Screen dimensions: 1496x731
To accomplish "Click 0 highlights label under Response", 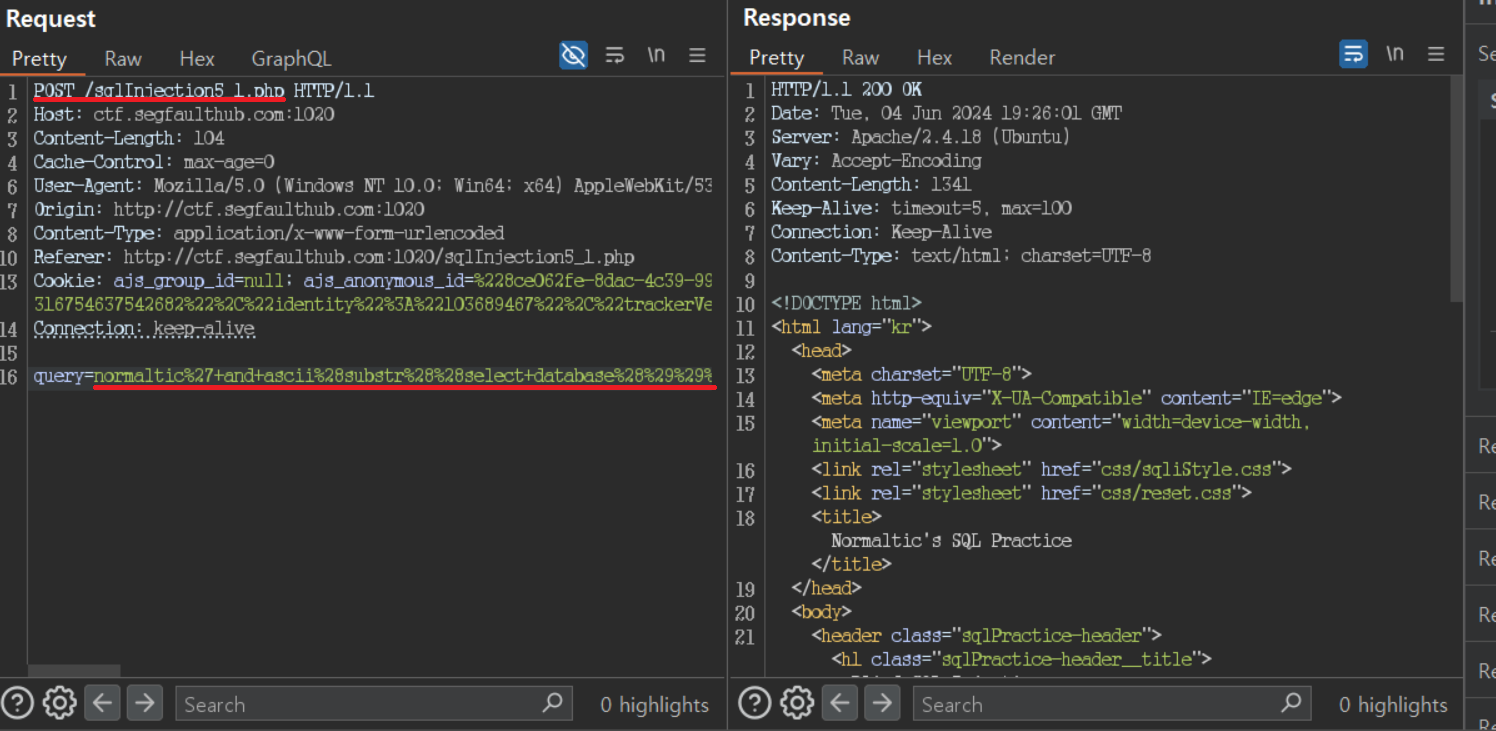I will tap(1393, 704).
